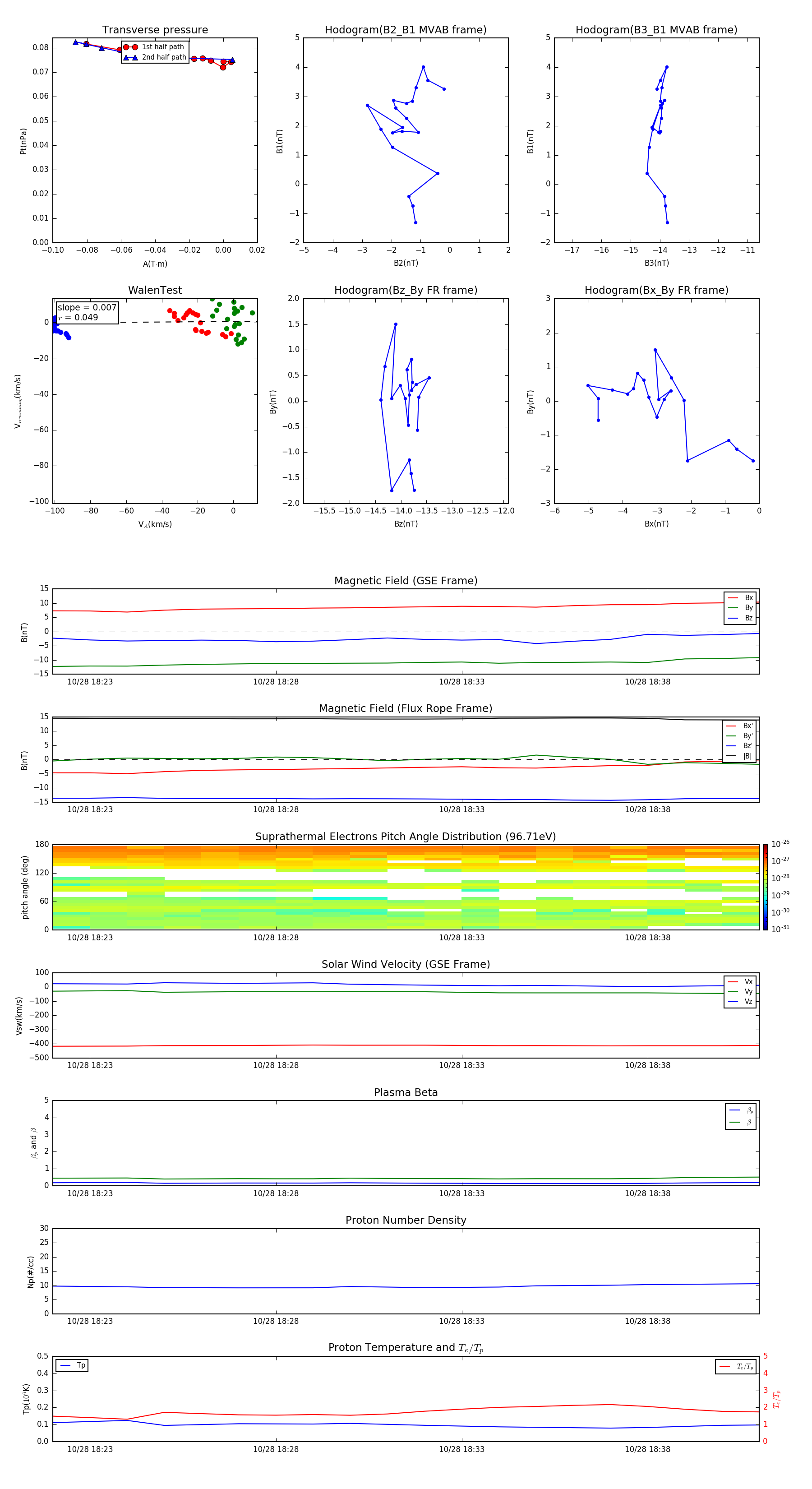Screen dimensions: 812x1489
Task: Click the Bx entry in GSE magnetic legend
Action: [x=740, y=598]
